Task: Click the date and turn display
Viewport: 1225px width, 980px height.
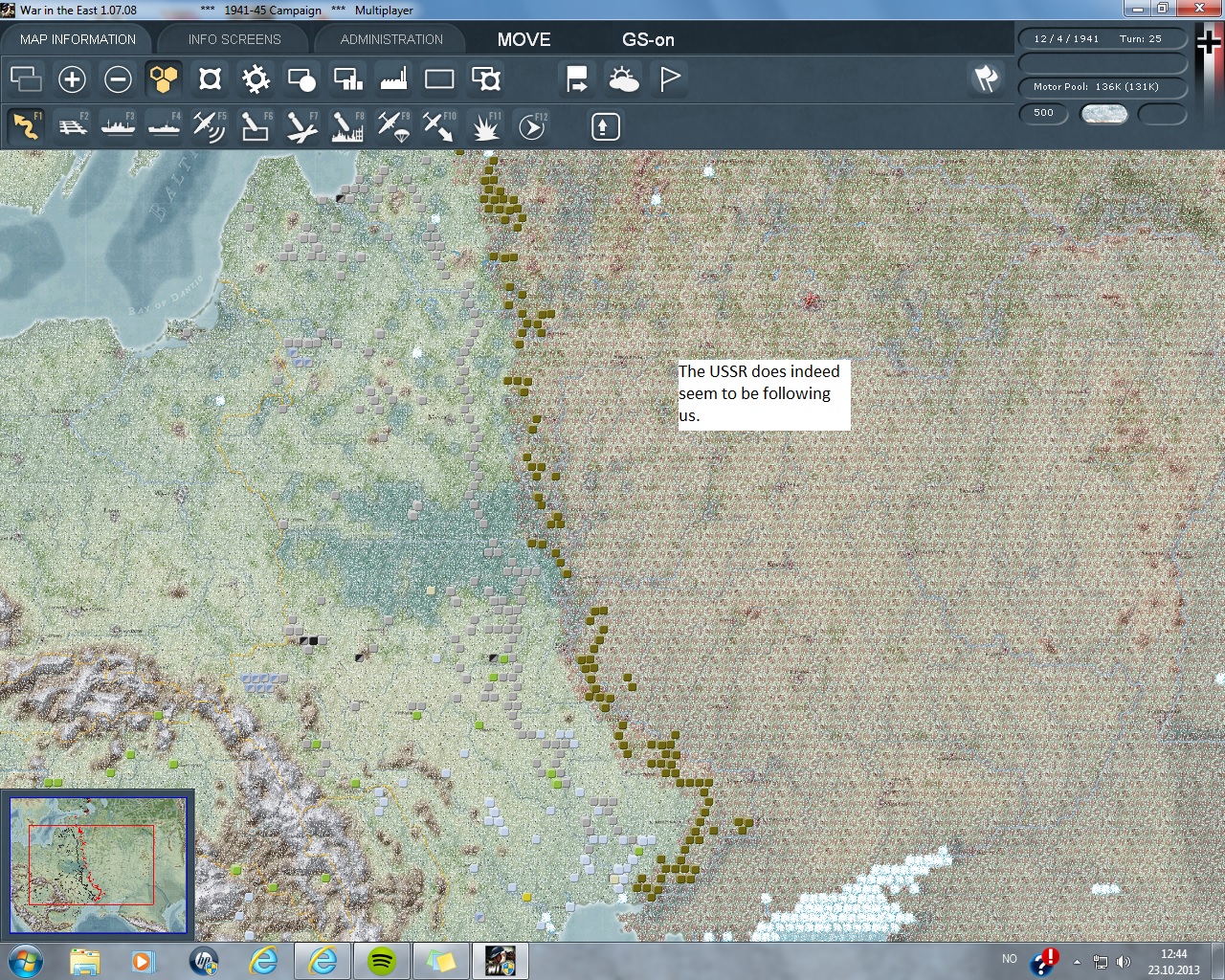Action: [x=1102, y=39]
